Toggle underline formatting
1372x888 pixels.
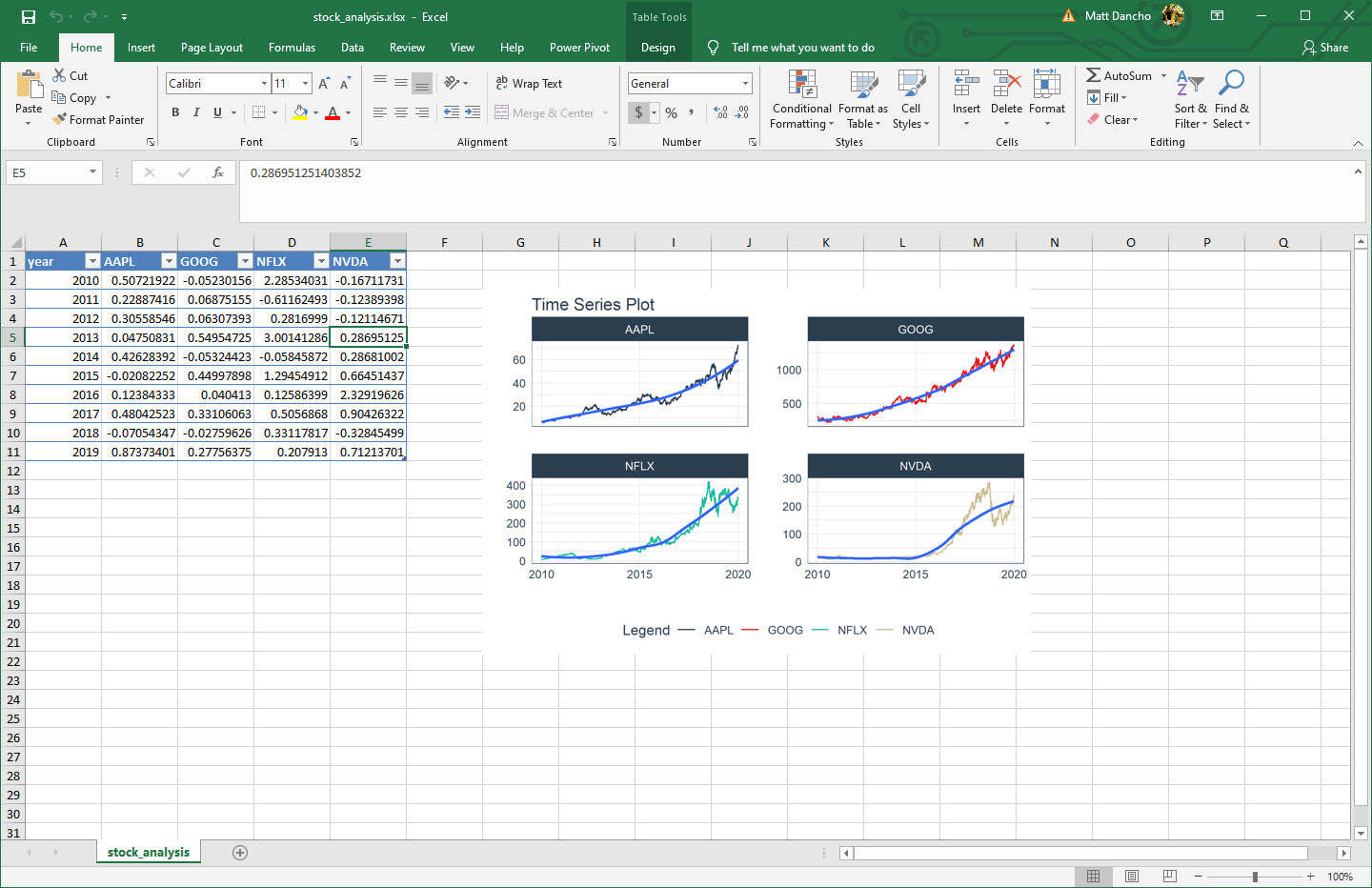(217, 112)
